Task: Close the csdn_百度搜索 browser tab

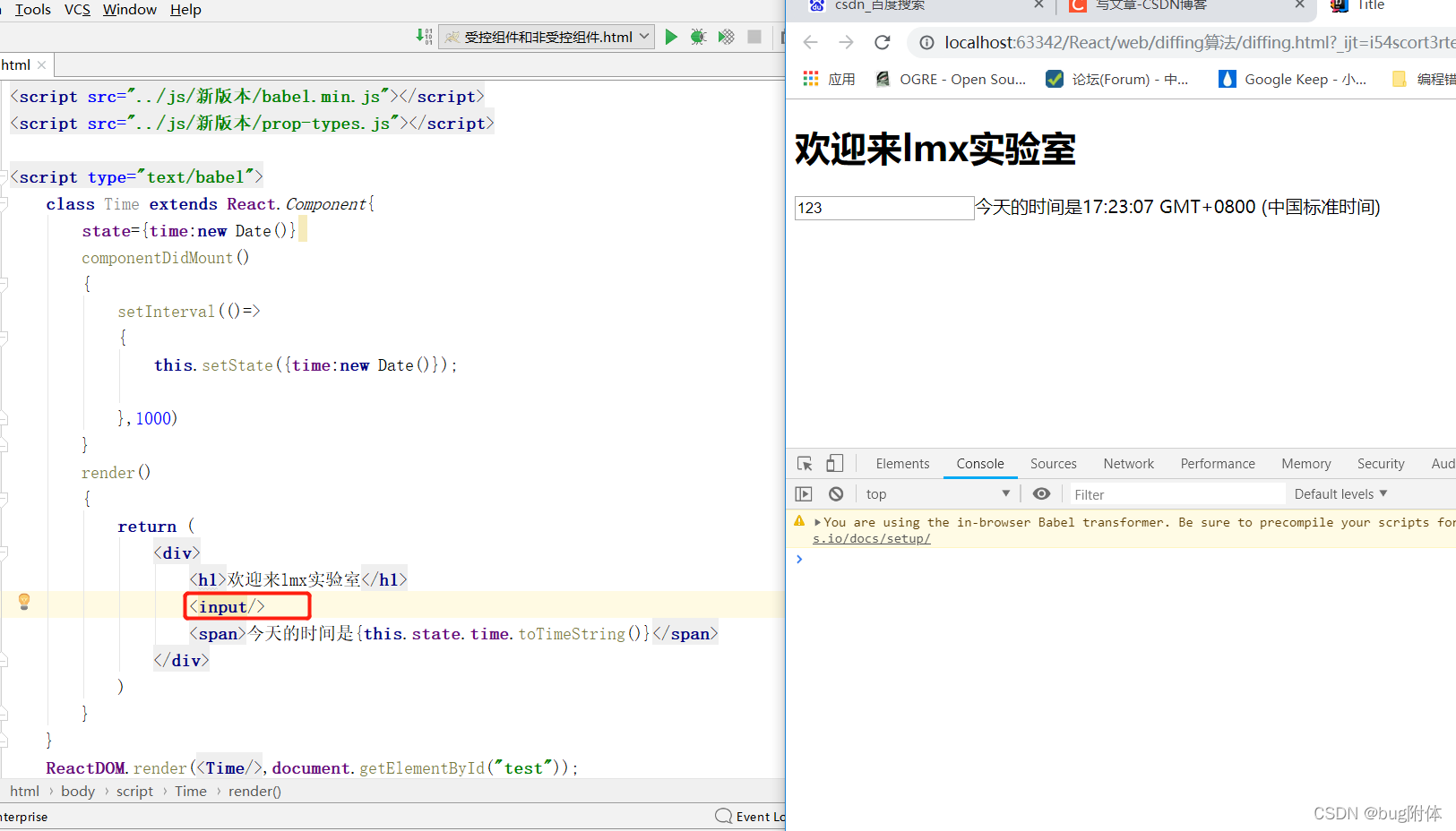Action: 1038,4
